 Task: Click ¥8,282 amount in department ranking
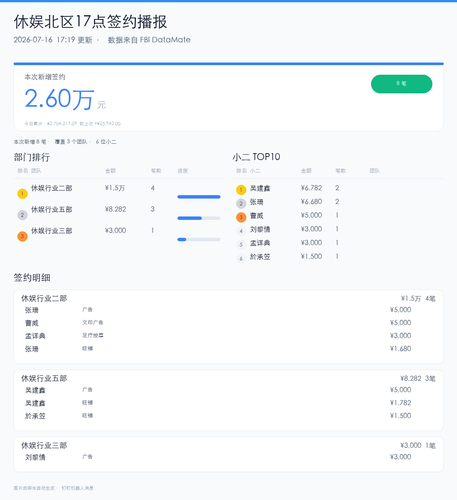click(x=115, y=209)
